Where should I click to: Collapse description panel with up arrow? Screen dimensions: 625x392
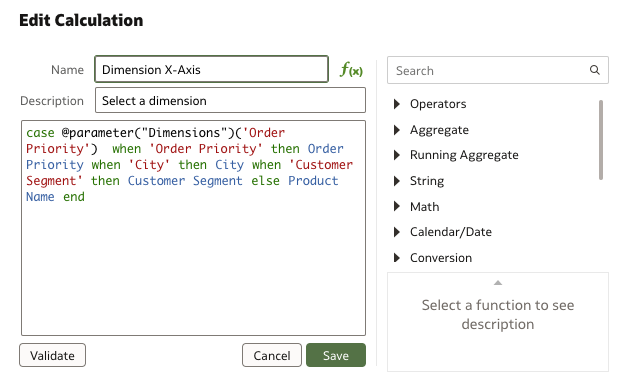point(498,283)
